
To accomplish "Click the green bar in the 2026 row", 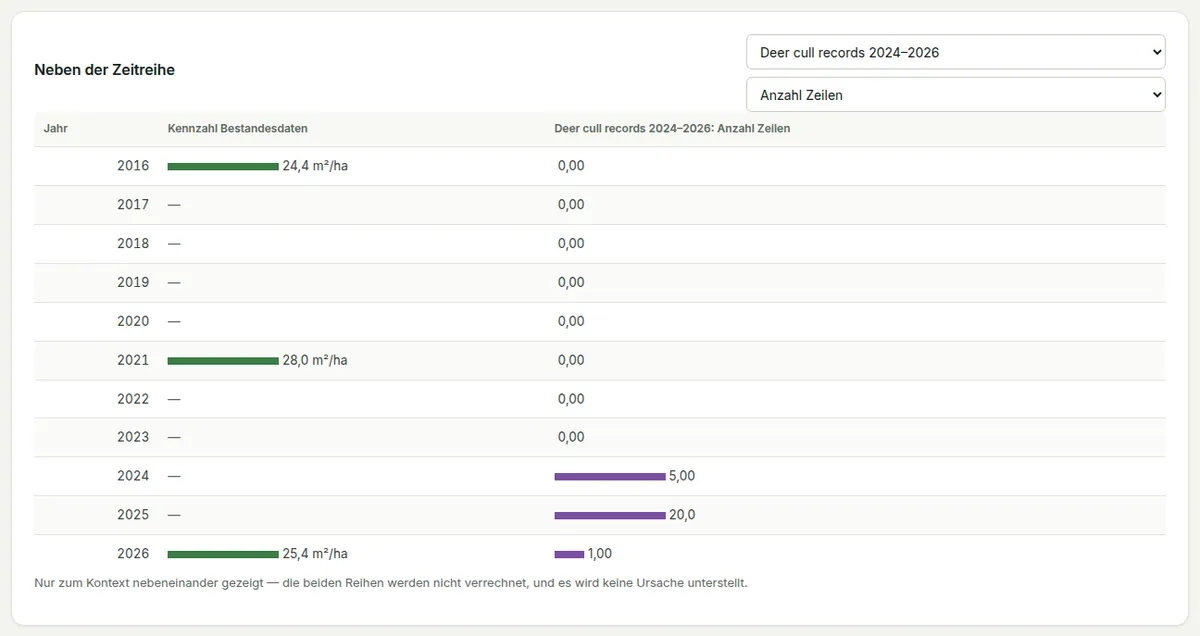I will (223, 554).
